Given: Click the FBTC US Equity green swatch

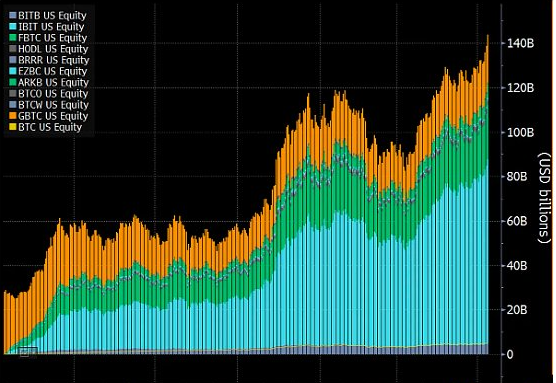Looking at the screenshot, I should pos(13,38).
